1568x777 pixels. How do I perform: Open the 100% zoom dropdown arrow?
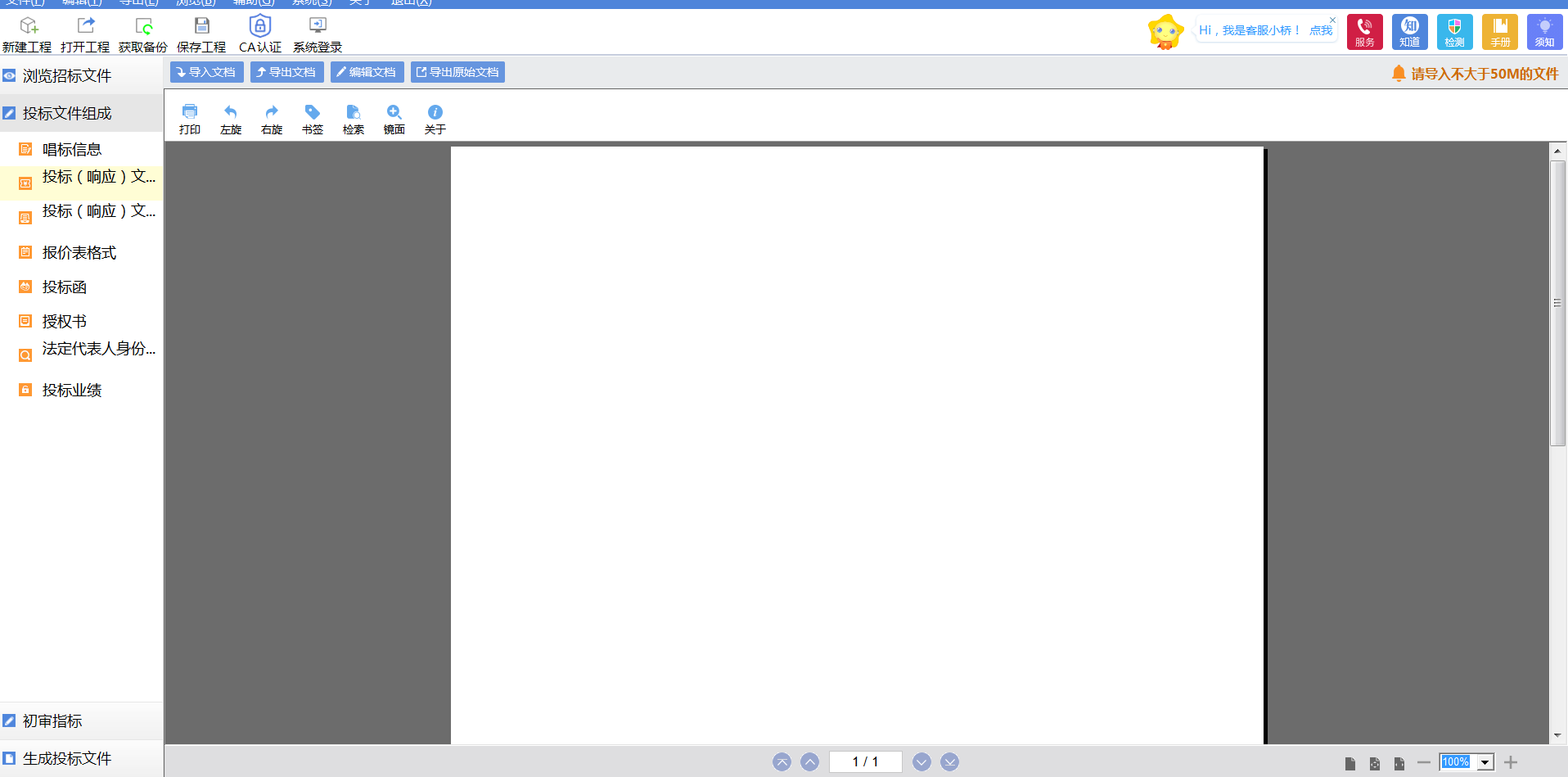click(x=1485, y=762)
